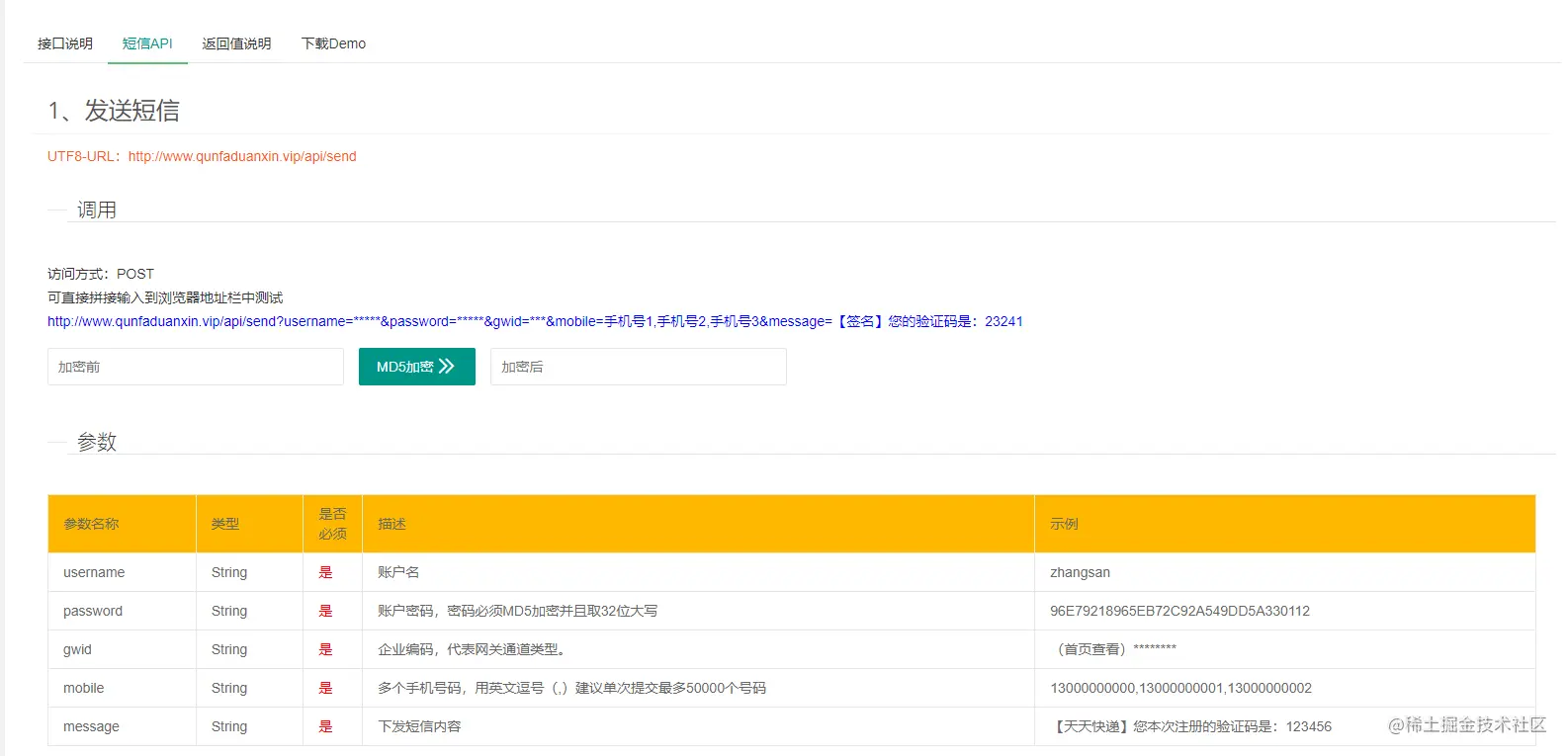
Task: Click the double-chevron icon on MD5加密 button
Action: coord(447,366)
